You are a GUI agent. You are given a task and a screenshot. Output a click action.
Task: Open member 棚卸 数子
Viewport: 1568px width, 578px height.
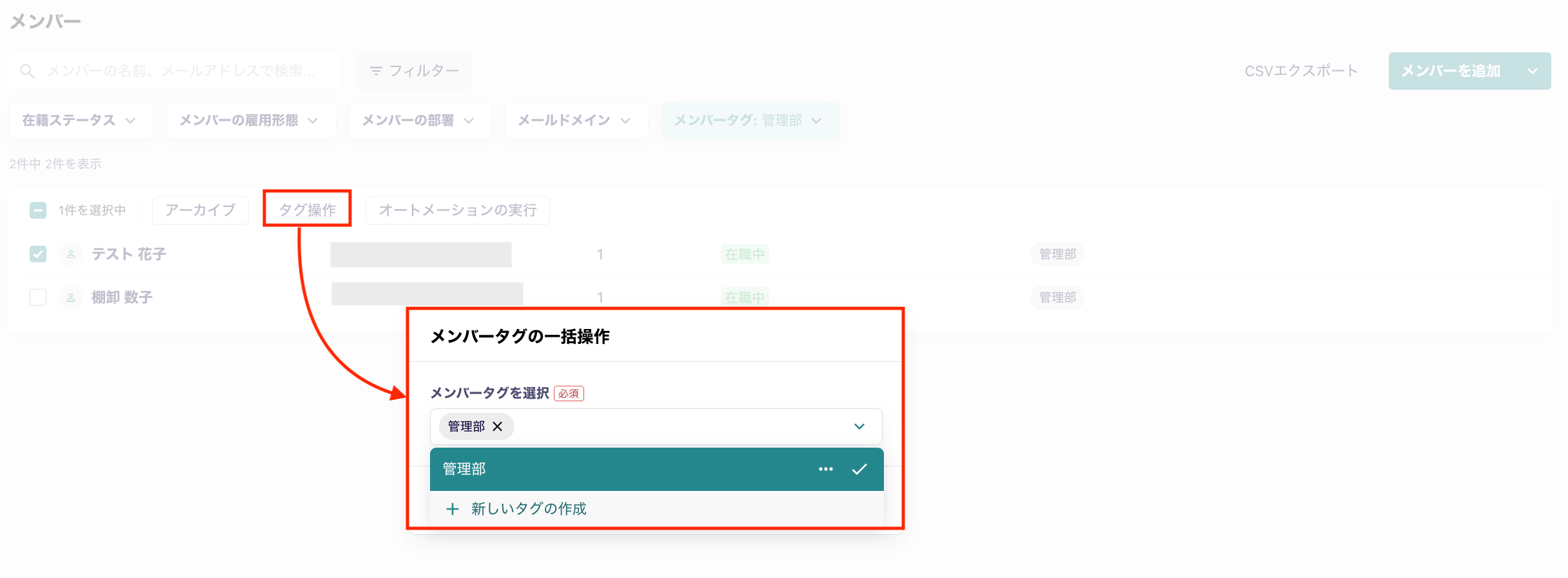pyautogui.click(x=122, y=297)
